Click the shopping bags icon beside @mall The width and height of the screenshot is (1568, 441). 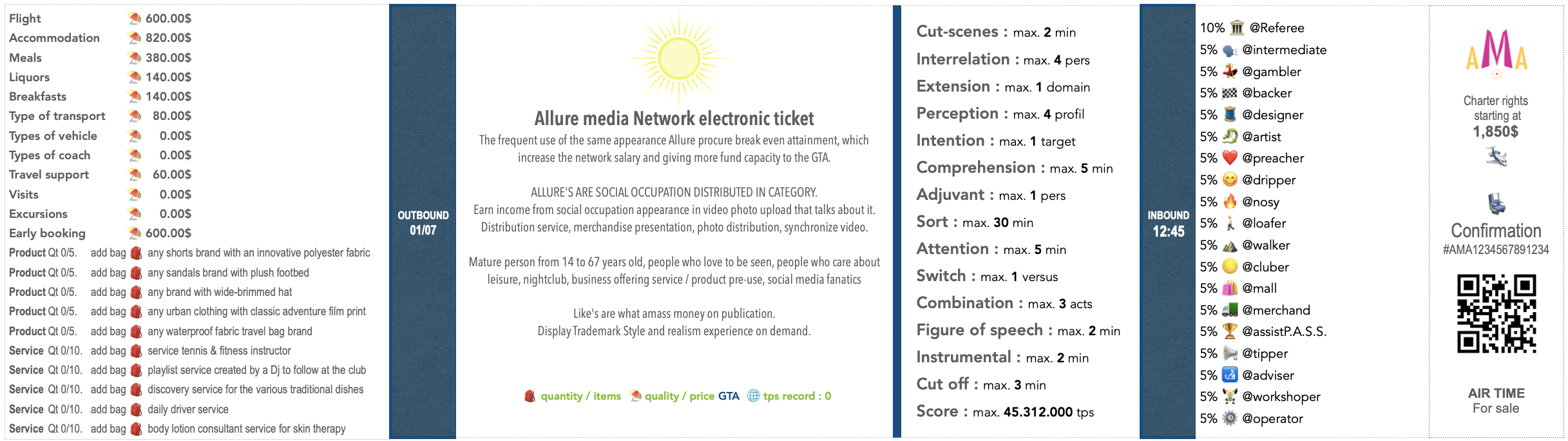click(1230, 288)
